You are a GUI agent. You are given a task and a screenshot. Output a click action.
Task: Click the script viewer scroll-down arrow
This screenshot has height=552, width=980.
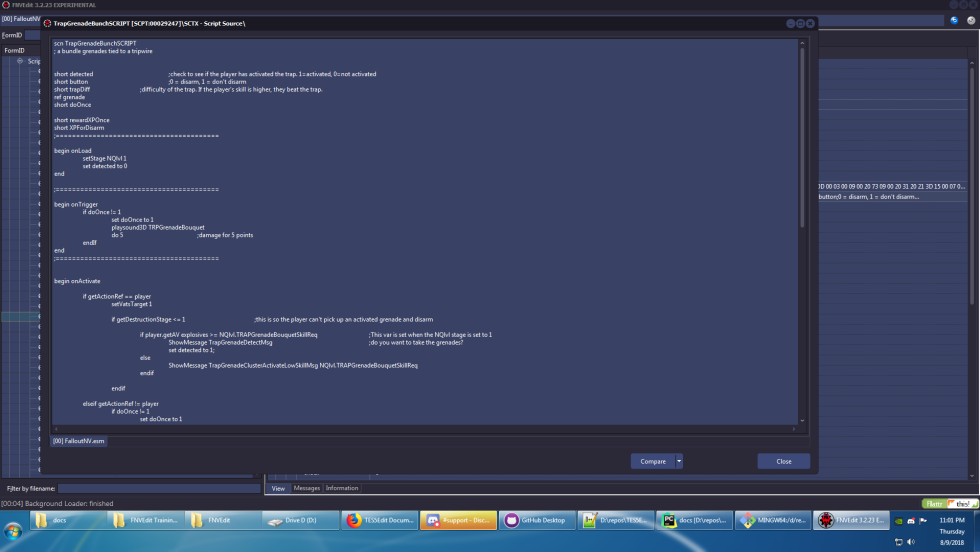pyautogui.click(x=802, y=421)
